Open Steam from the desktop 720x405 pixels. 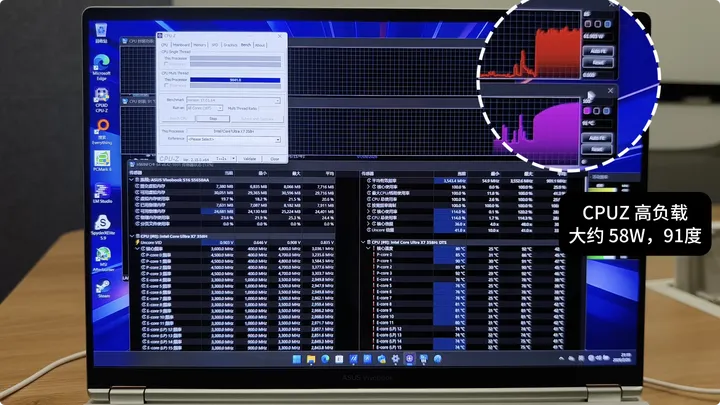click(x=103, y=289)
